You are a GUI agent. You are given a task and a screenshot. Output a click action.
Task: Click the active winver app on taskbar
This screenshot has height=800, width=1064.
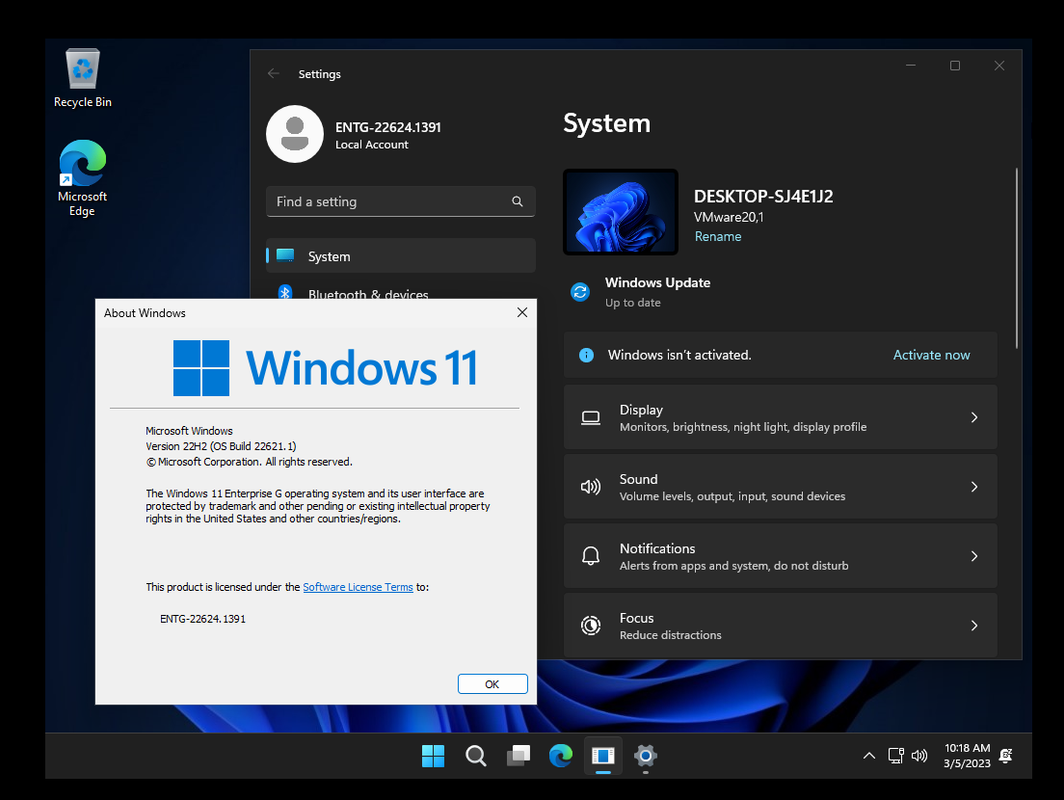[603, 755]
